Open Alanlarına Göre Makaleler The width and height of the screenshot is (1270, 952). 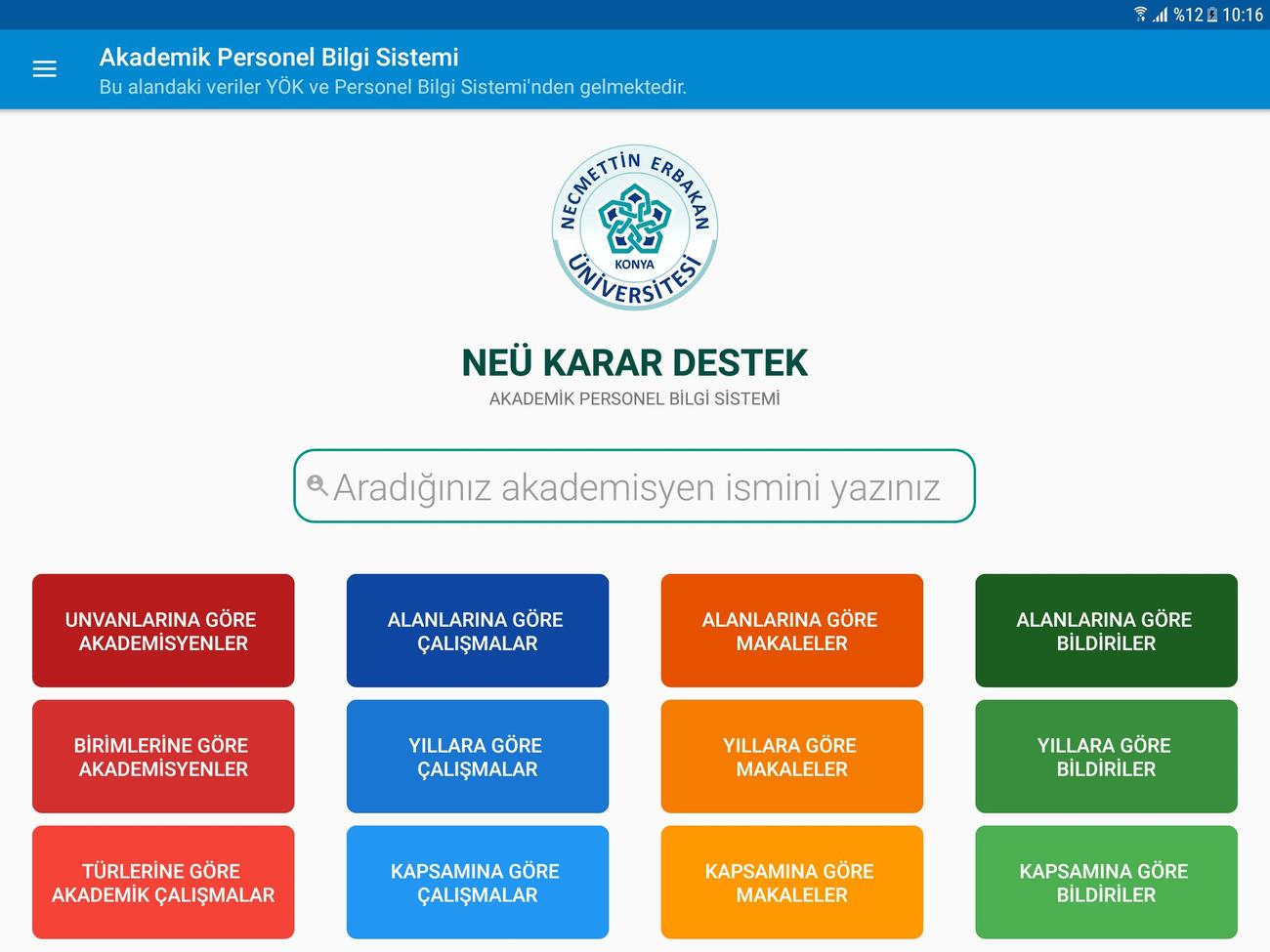792,631
